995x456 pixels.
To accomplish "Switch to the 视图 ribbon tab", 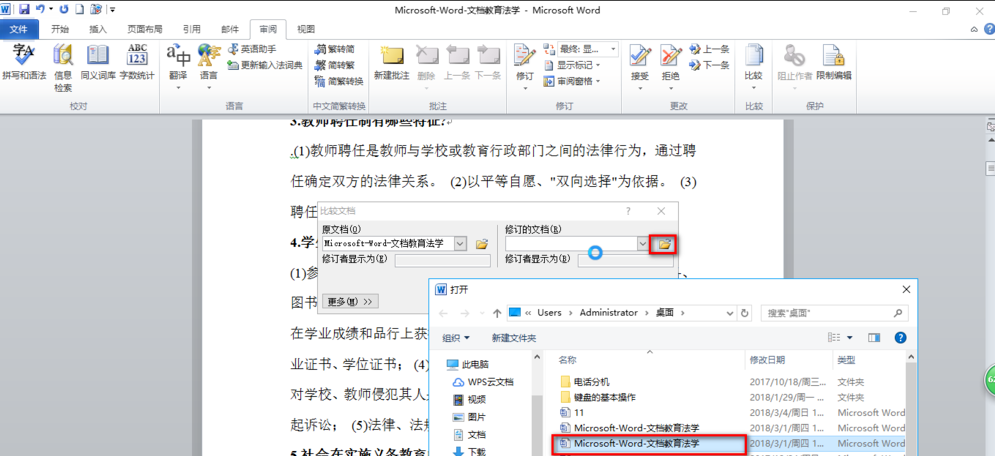I will tap(306, 29).
